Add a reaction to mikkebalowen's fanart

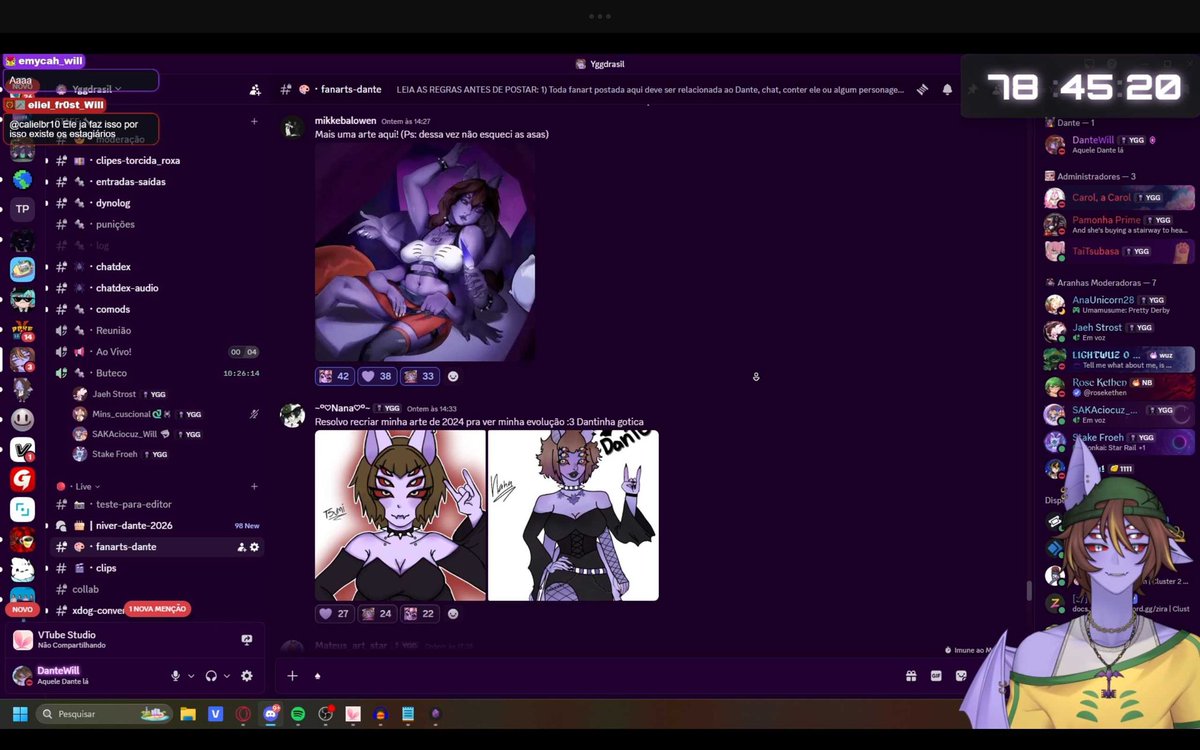tap(452, 377)
